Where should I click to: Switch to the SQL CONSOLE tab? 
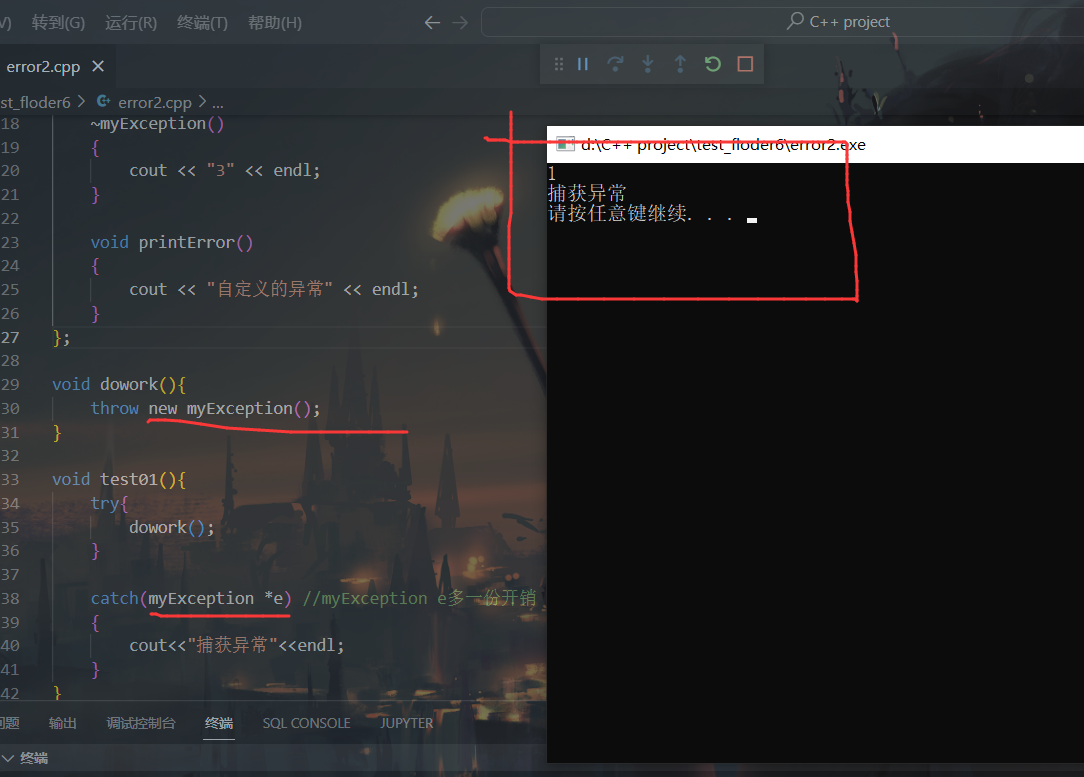click(x=306, y=723)
